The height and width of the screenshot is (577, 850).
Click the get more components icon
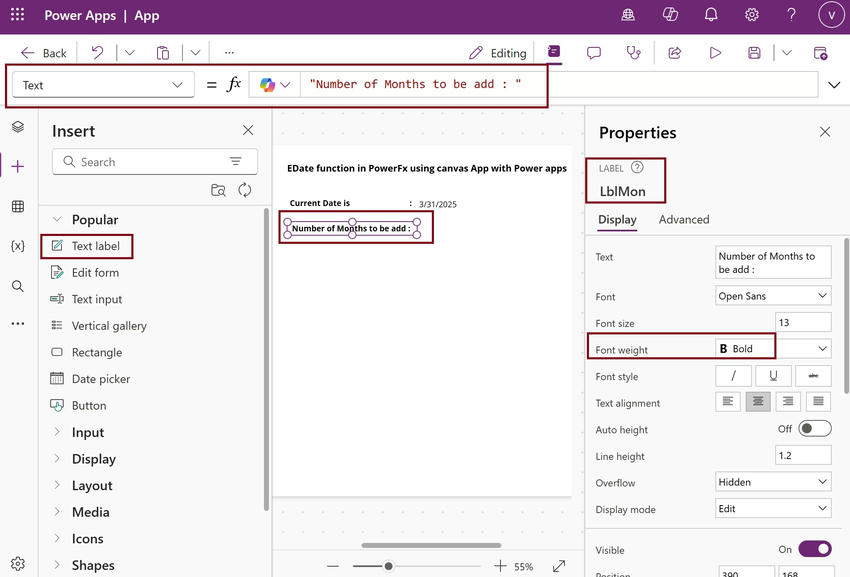[x=218, y=190]
